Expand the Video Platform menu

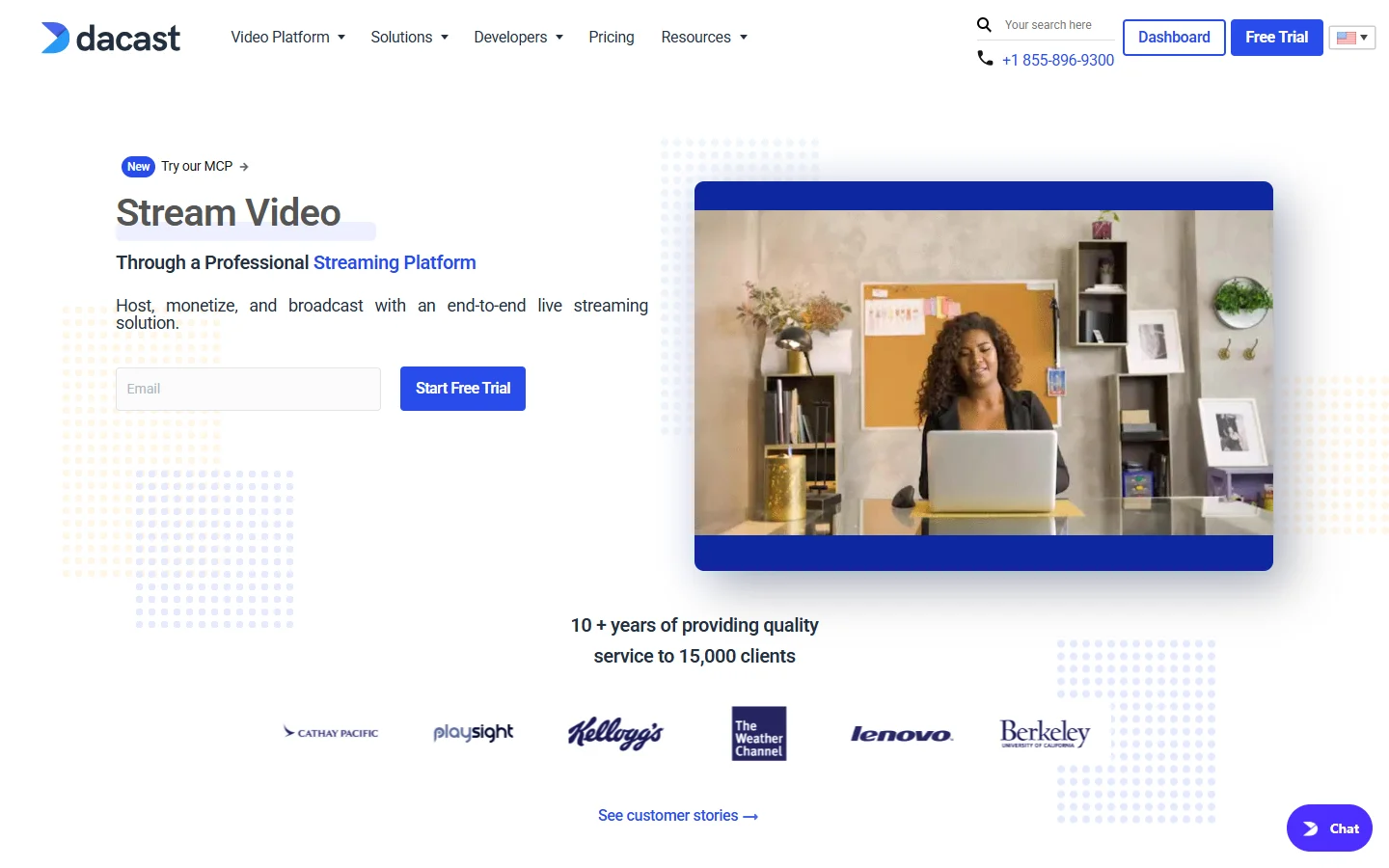coord(287,37)
